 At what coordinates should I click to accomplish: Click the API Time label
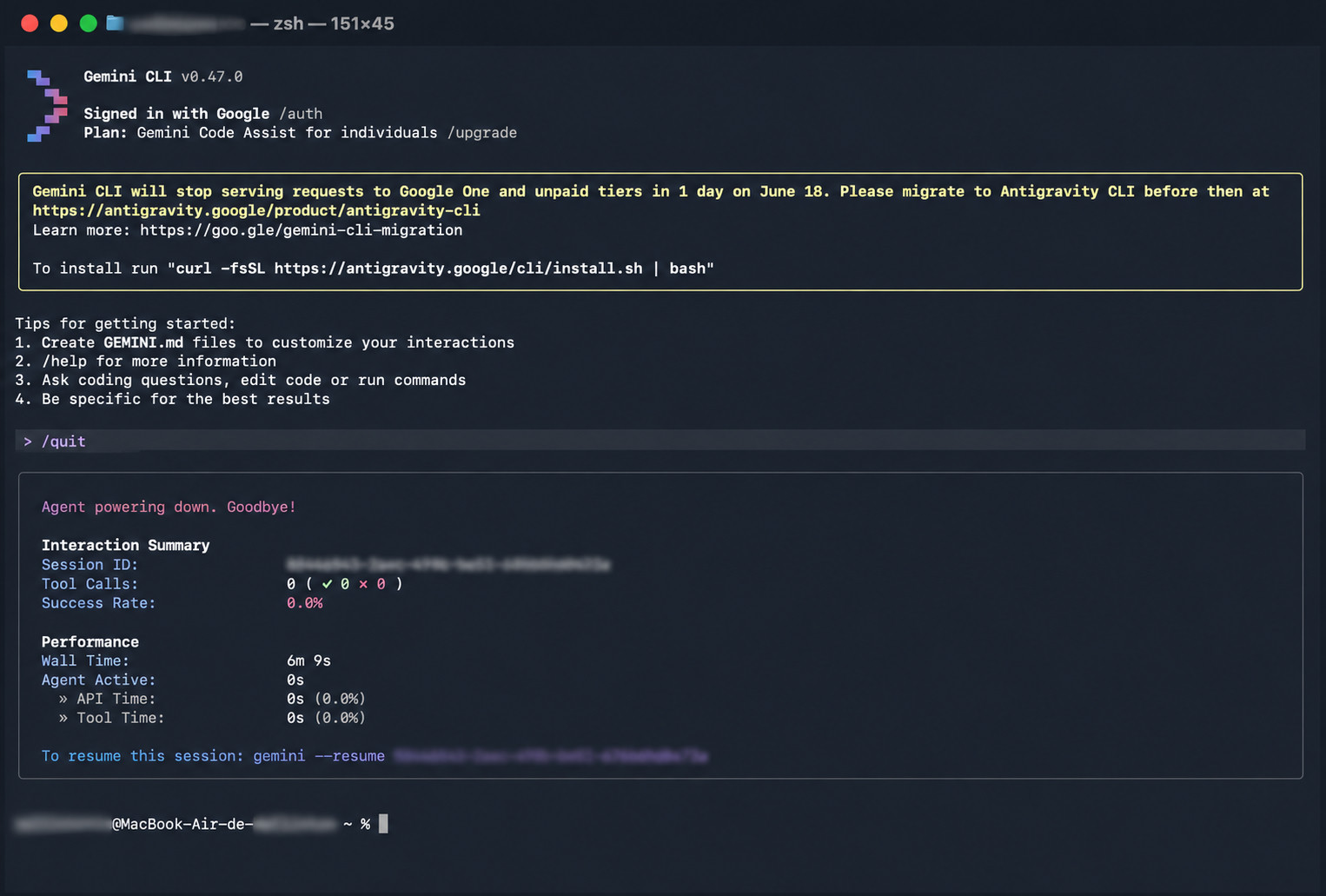point(116,699)
